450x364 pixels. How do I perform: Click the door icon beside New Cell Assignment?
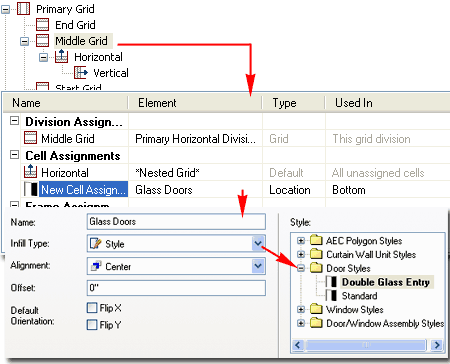pos(31,189)
